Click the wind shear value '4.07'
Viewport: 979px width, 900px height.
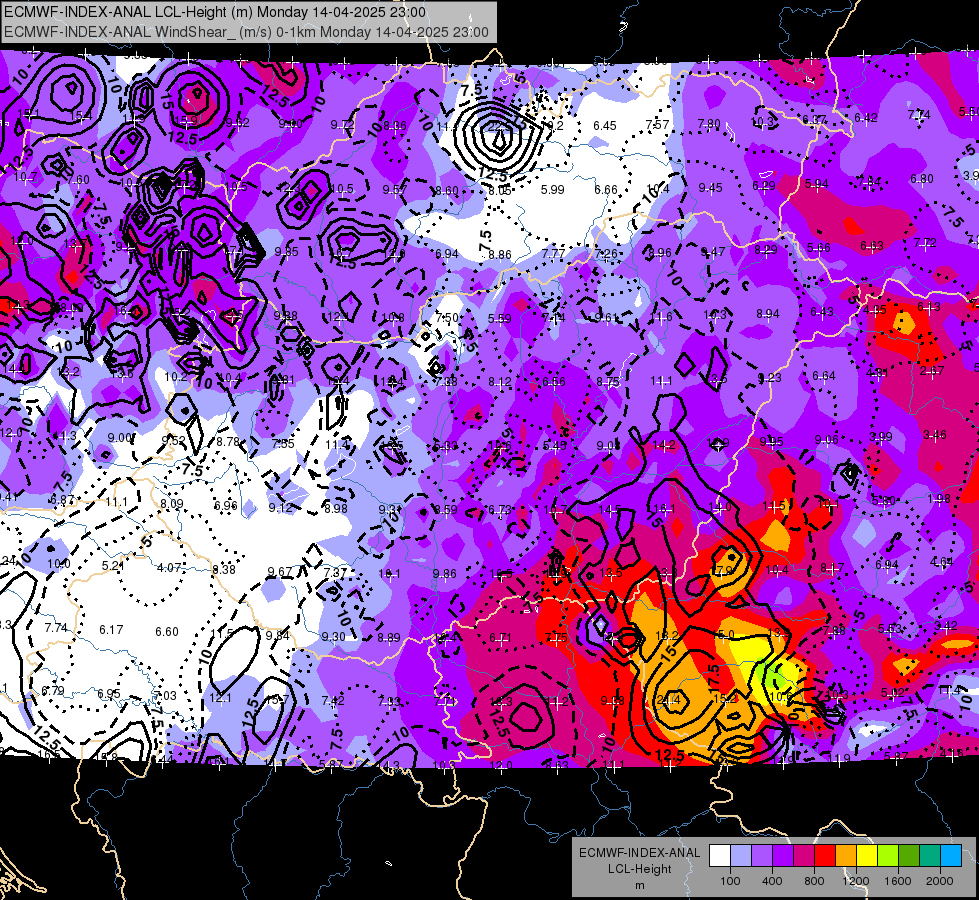tap(168, 568)
